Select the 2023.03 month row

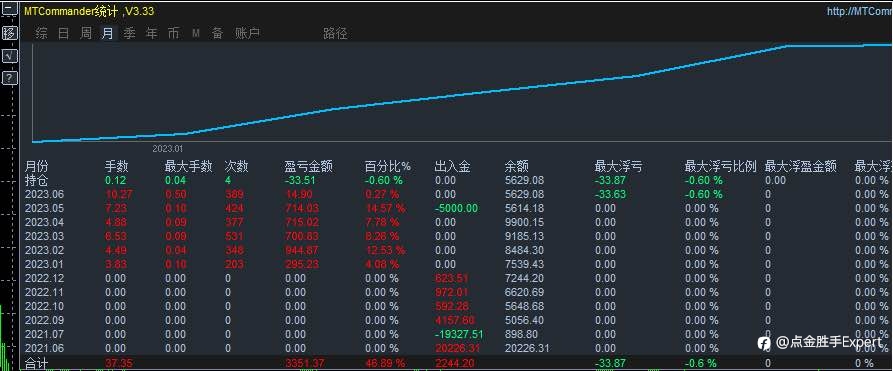[44, 237]
